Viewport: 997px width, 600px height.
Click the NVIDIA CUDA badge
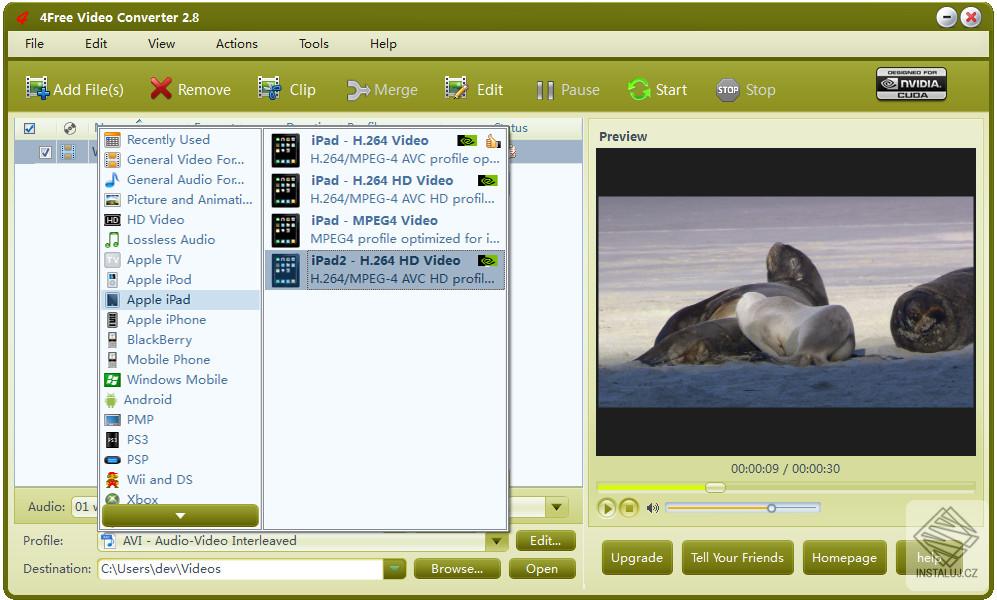[913, 85]
